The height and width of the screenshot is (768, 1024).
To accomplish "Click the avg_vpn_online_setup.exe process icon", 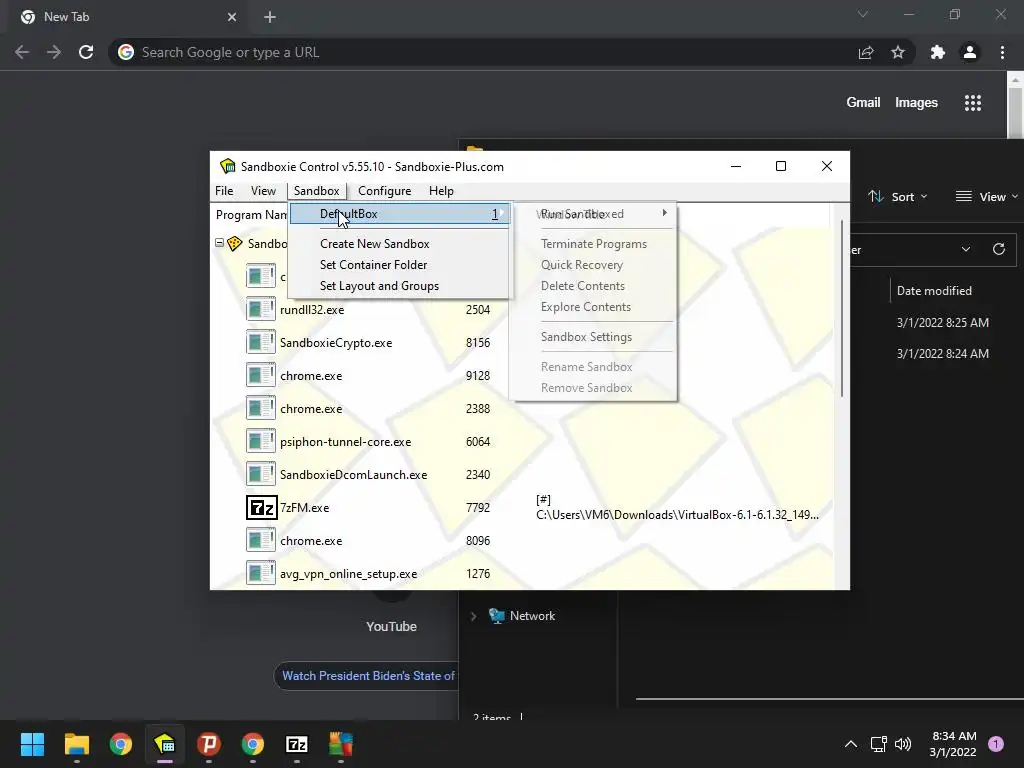I will 261,573.
